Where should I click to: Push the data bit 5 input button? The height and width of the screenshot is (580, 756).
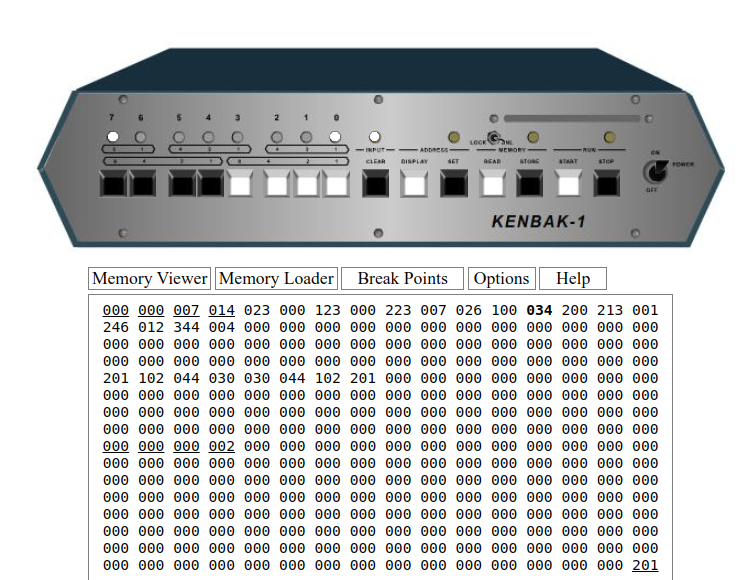point(182,183)
